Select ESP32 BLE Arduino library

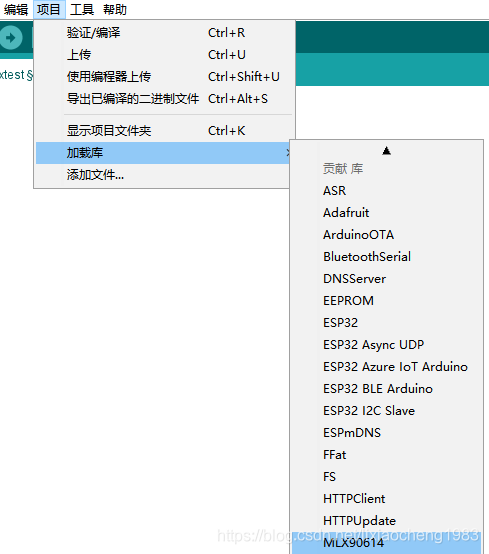387,389
